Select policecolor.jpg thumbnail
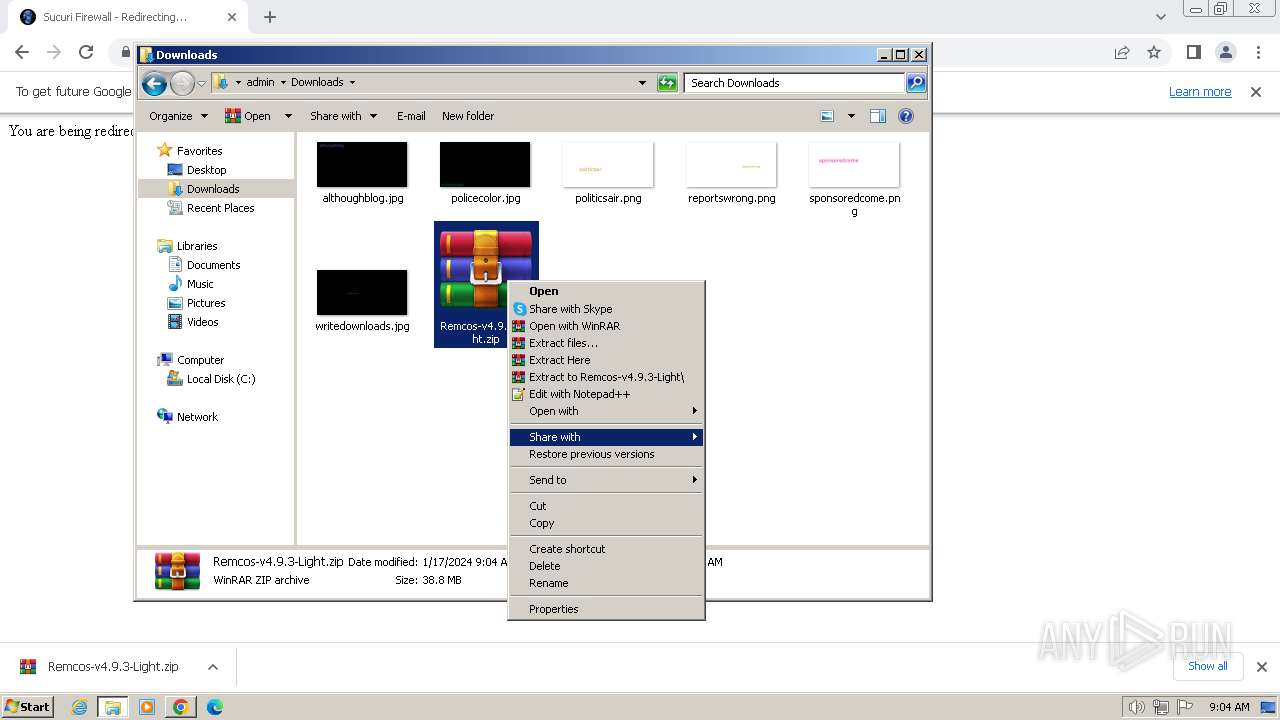 click(x=485, y=165)
